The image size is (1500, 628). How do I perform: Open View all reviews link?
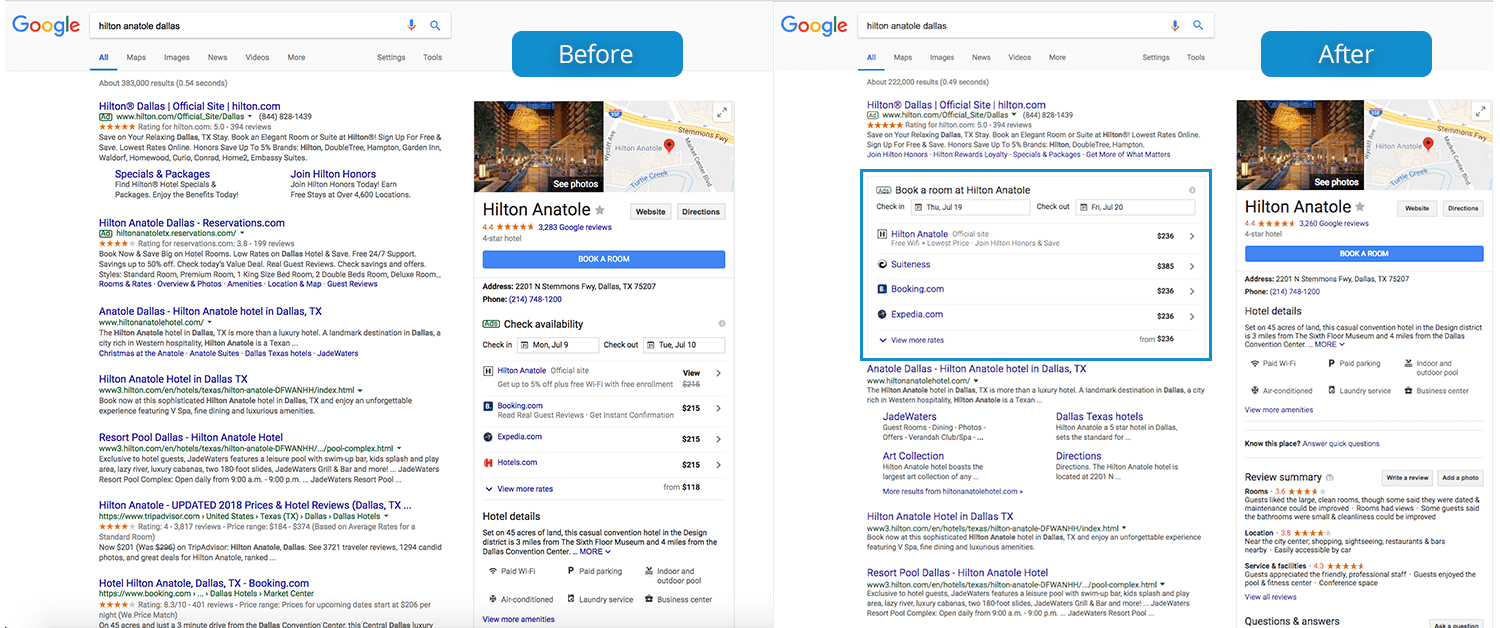tap(1270, 597)
